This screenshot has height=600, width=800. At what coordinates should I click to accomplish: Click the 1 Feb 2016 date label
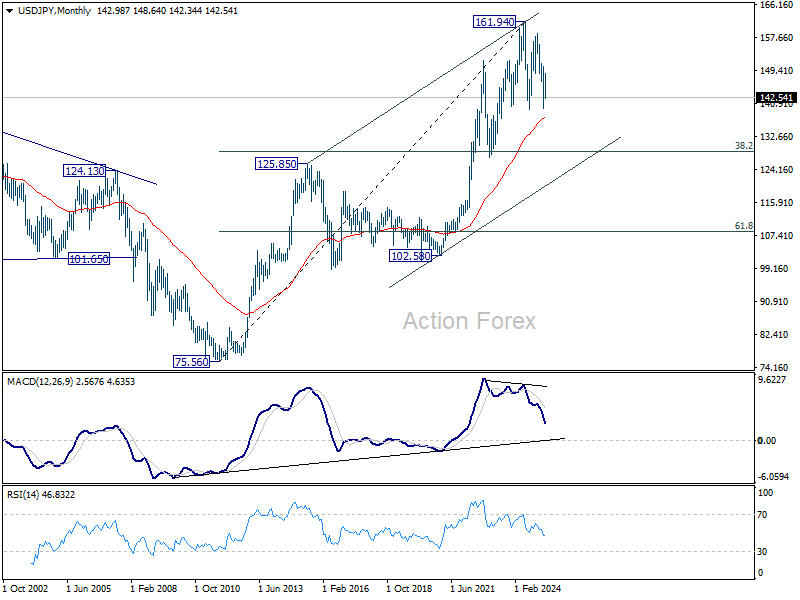345,589
